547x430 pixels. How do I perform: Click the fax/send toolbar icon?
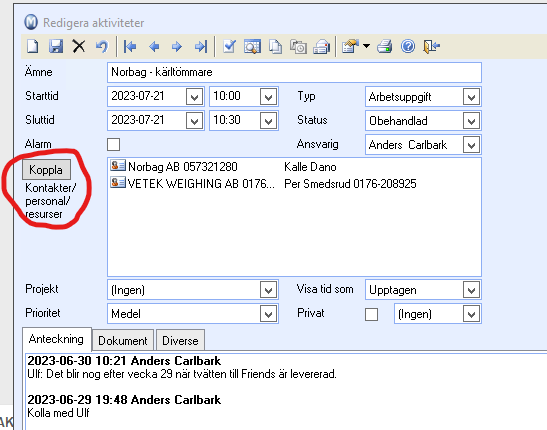(x=321, y=46)
